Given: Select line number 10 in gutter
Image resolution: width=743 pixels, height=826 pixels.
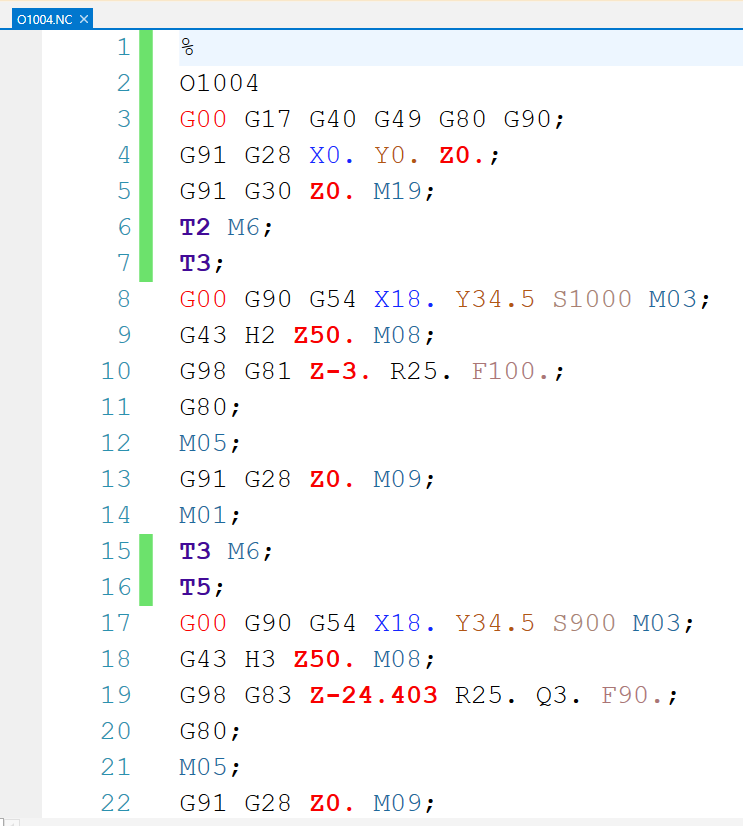Looking at the screenshot, I should tap(116, 371).
